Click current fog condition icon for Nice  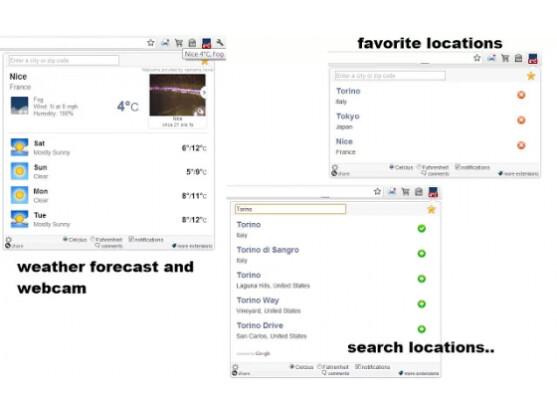pos(20,105)
